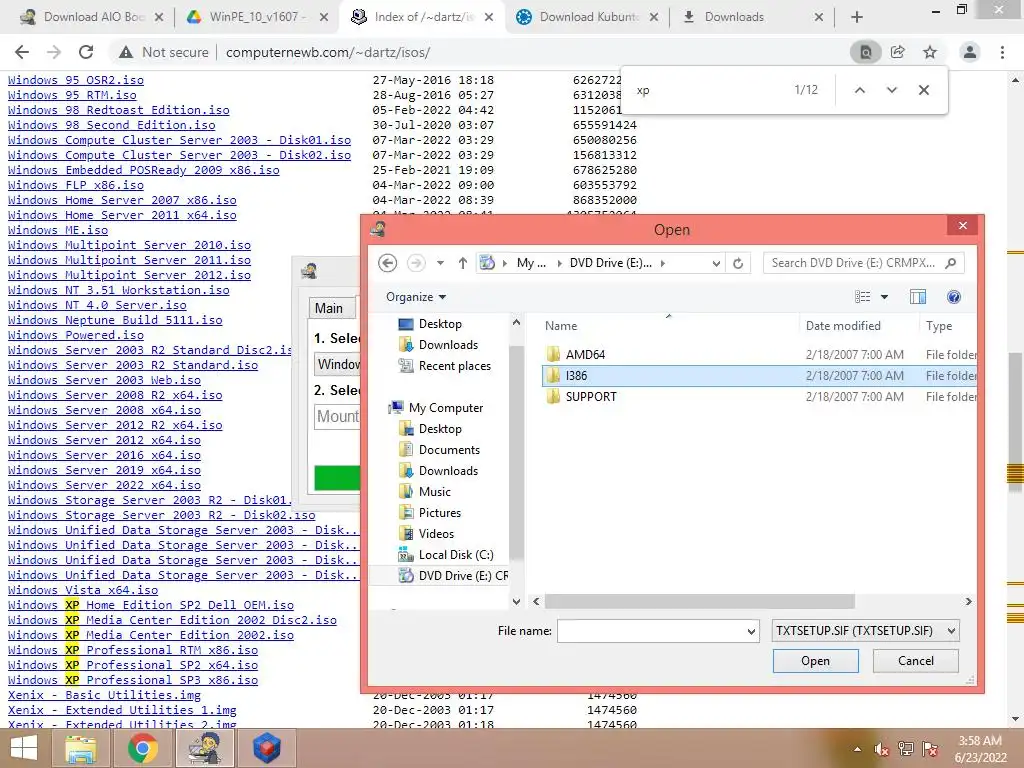This screenshot has width=1024, height=768.
Task: Open the address bar path history dropdown
Action: tap(716, 263)
